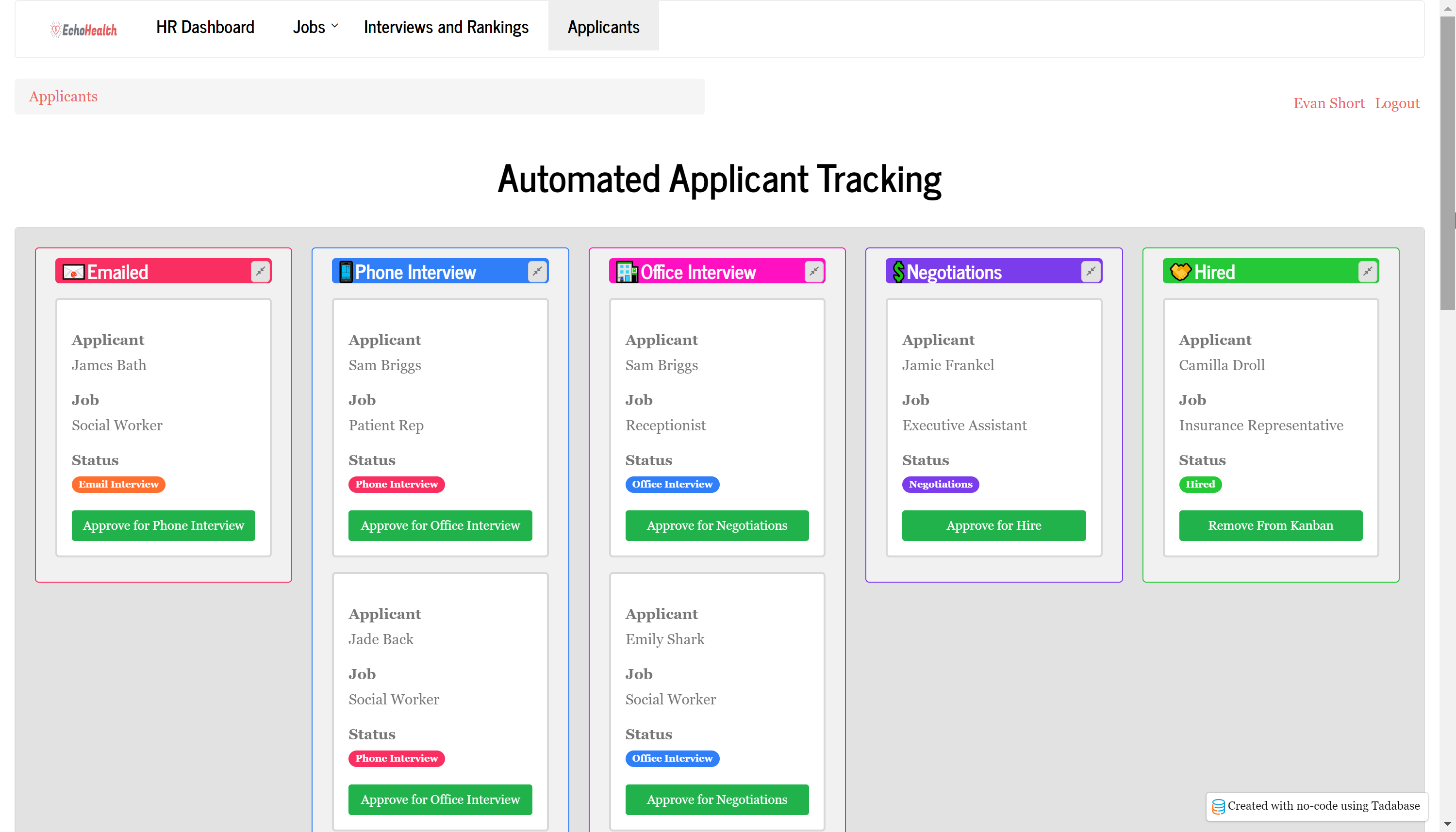The image size is (1456, 832).
Task: Click the scrollbar down arrow
Action: (1447, 825)
